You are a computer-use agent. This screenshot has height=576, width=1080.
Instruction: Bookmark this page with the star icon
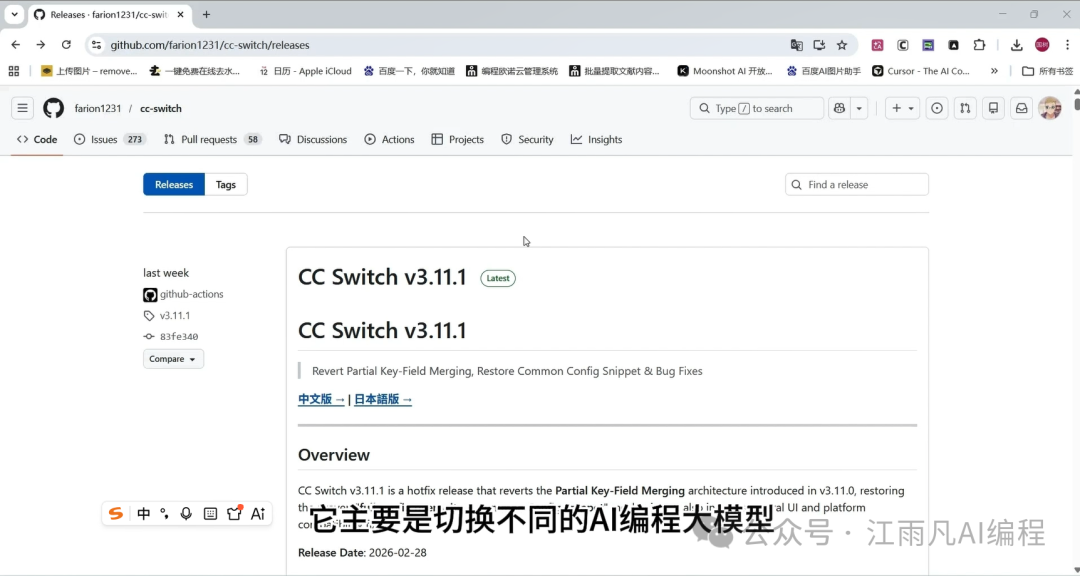click(842, 45)
